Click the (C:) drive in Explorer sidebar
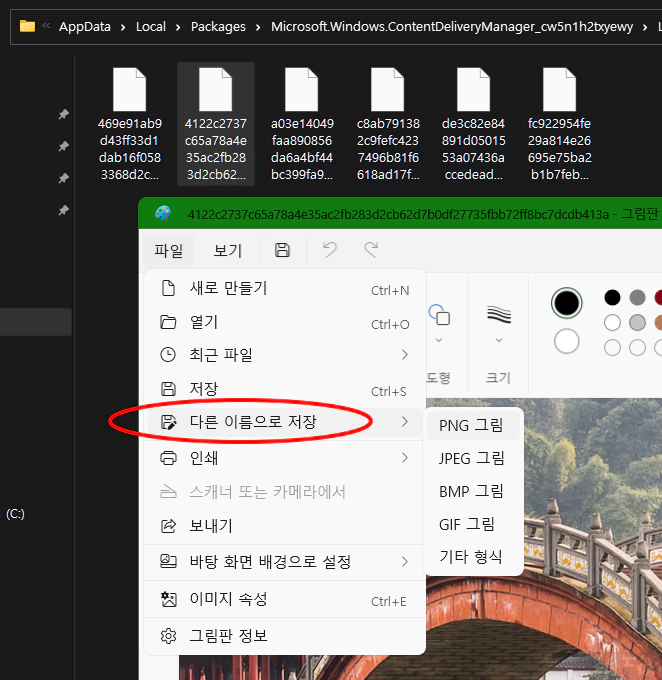 coord(15,514)
